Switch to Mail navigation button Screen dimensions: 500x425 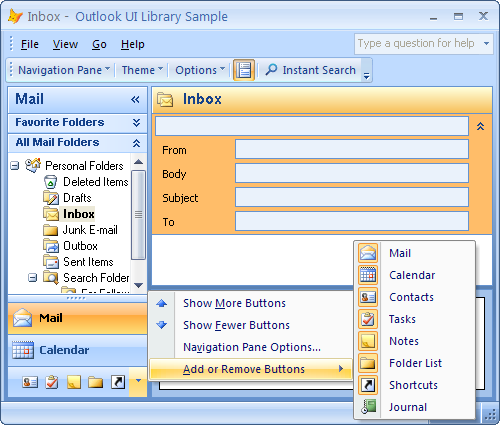tap(77, 318)
